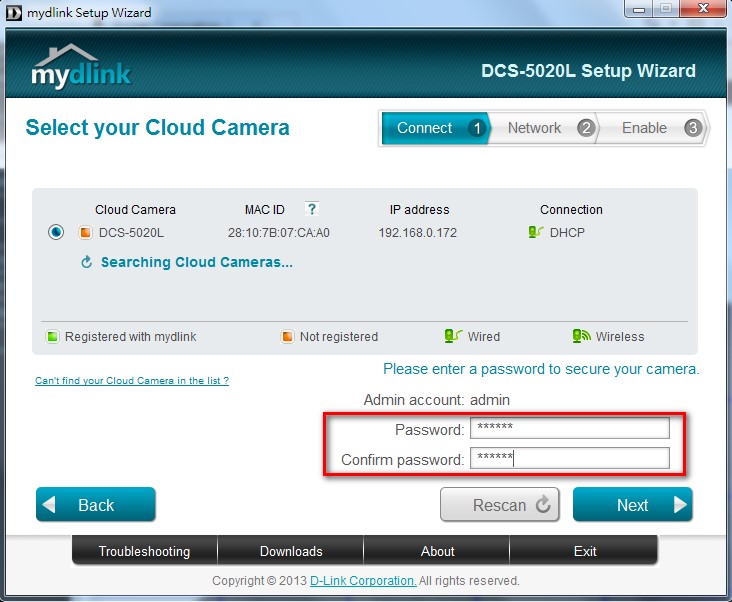The image size is (732, 602).
Task: Click the DCS-5020L camera name
Action: click(x=131, y=232)
